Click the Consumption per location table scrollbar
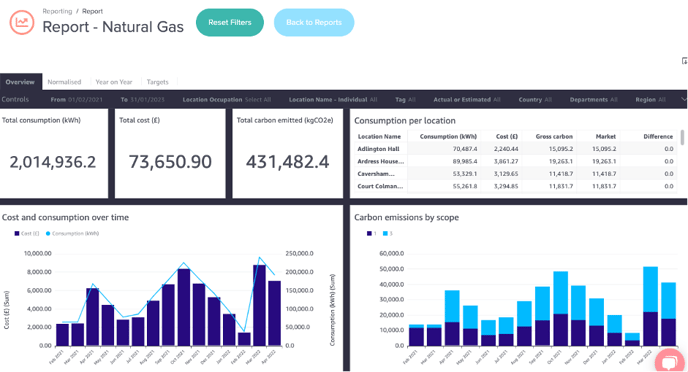688x372 pixels. pos(682,137)
